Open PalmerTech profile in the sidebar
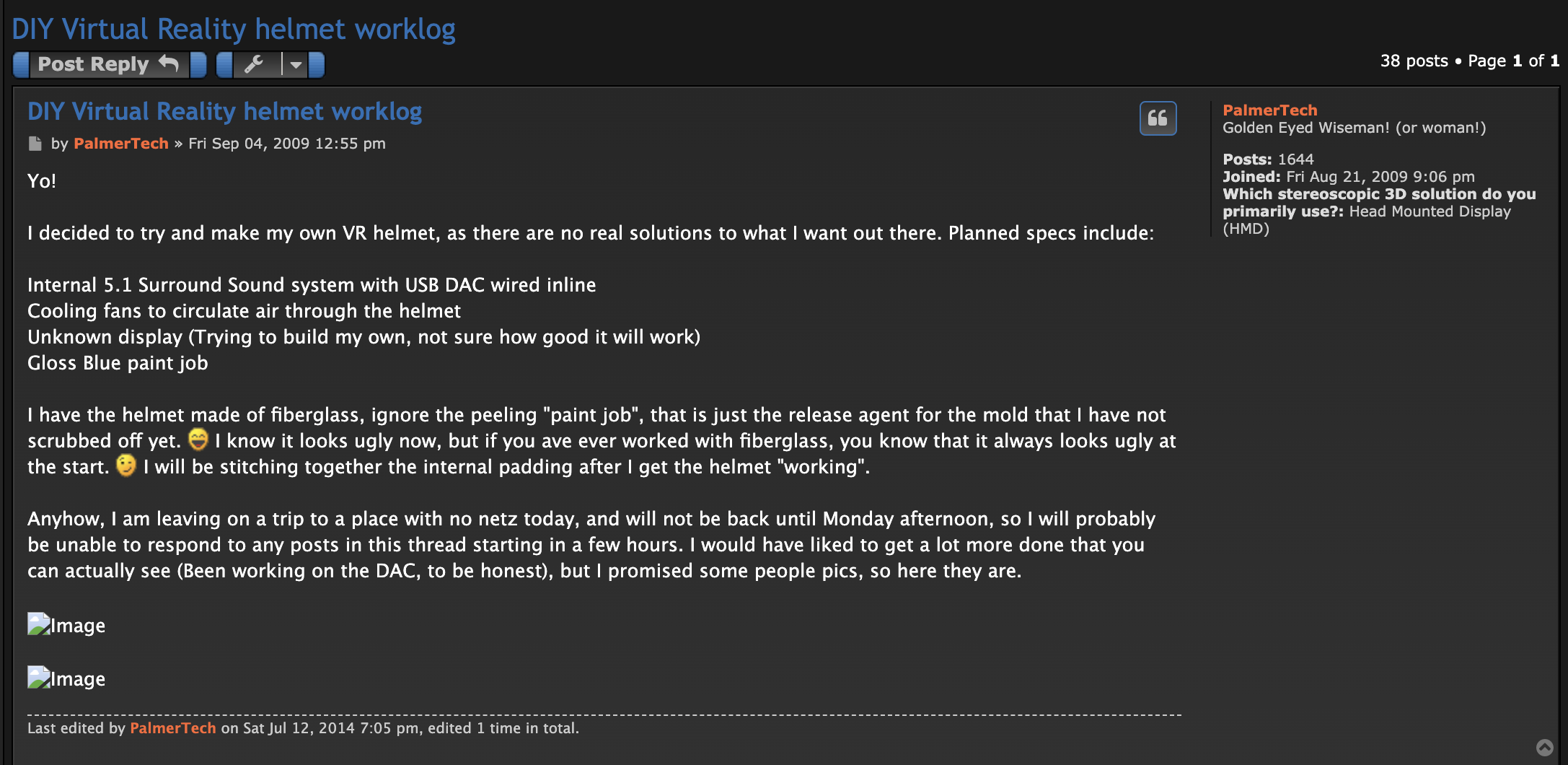The width and height of the screenshot is (1568, 765). [x=1269, y=110]
